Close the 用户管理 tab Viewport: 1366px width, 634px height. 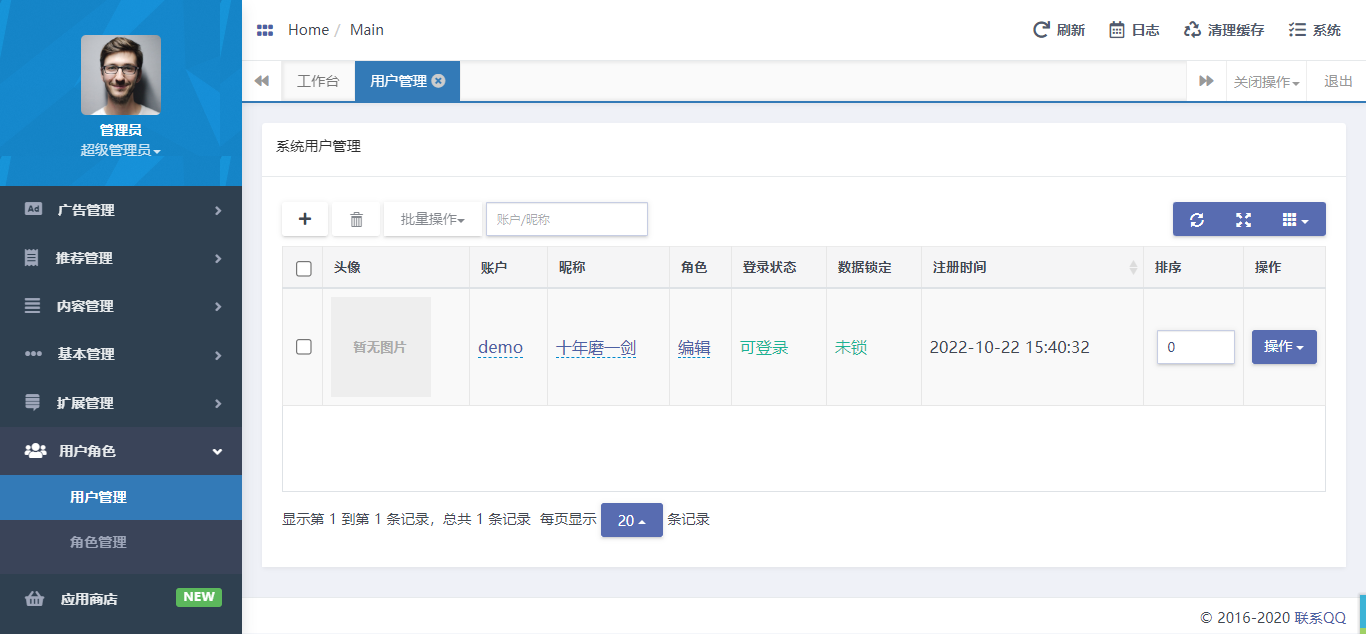[x=439, y=81]
